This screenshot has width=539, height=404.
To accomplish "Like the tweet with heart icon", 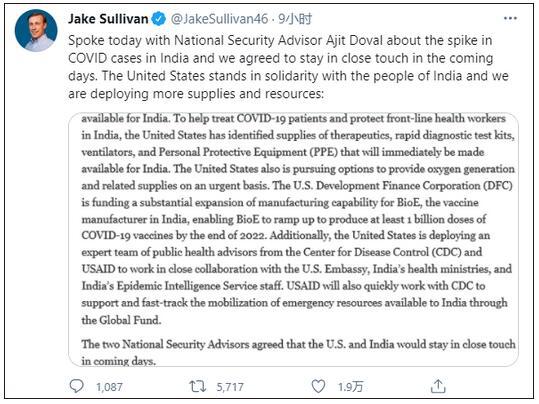I will point(318,386).
